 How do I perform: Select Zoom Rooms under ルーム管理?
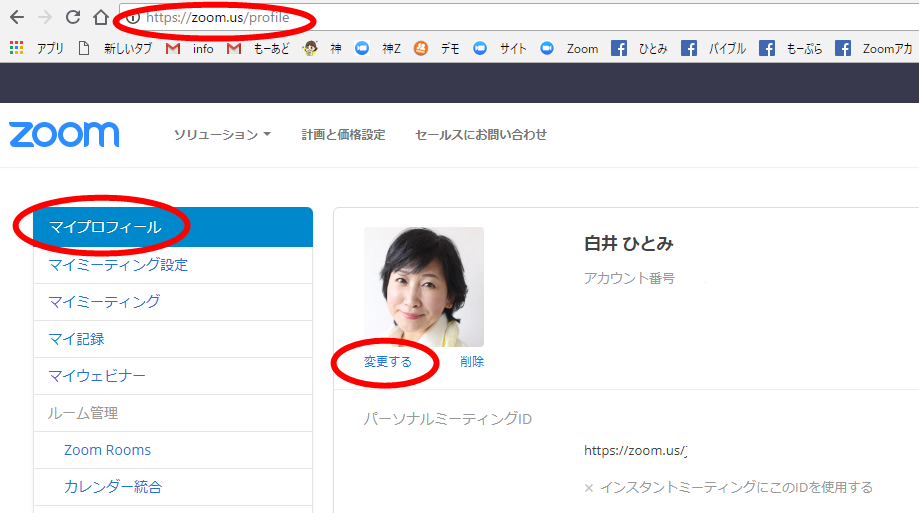coord(107,450)
